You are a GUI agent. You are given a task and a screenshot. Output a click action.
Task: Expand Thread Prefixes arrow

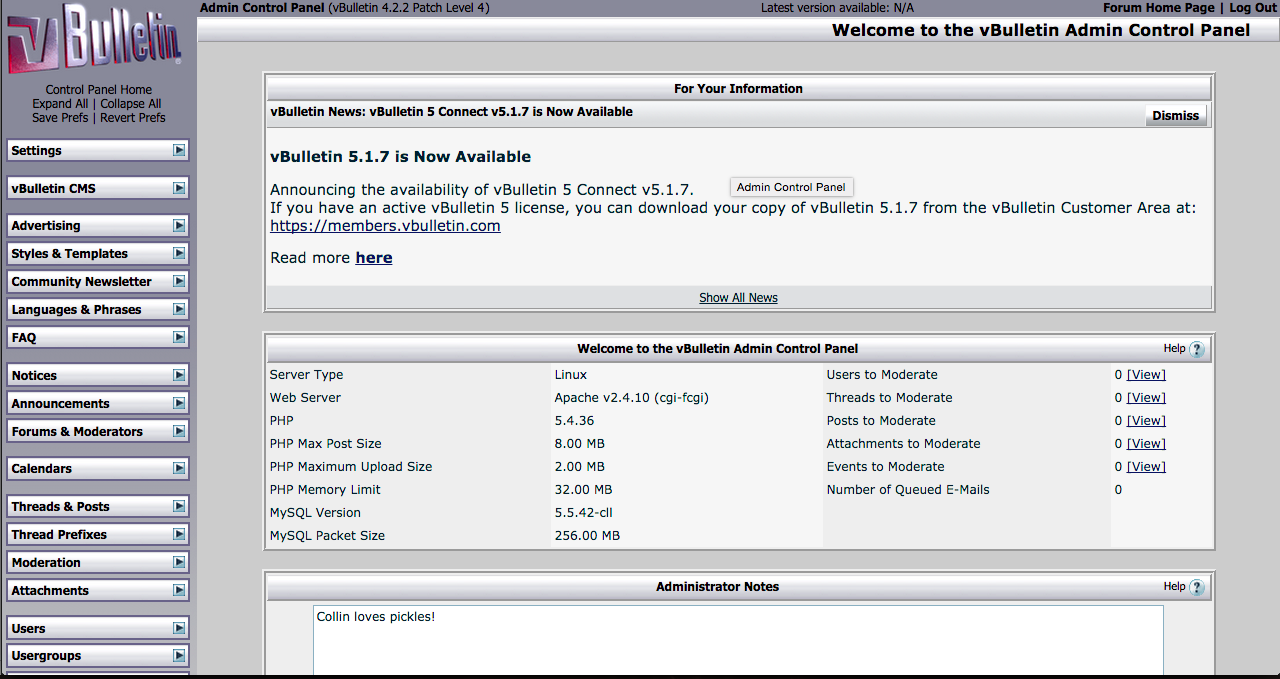point(179,534)
